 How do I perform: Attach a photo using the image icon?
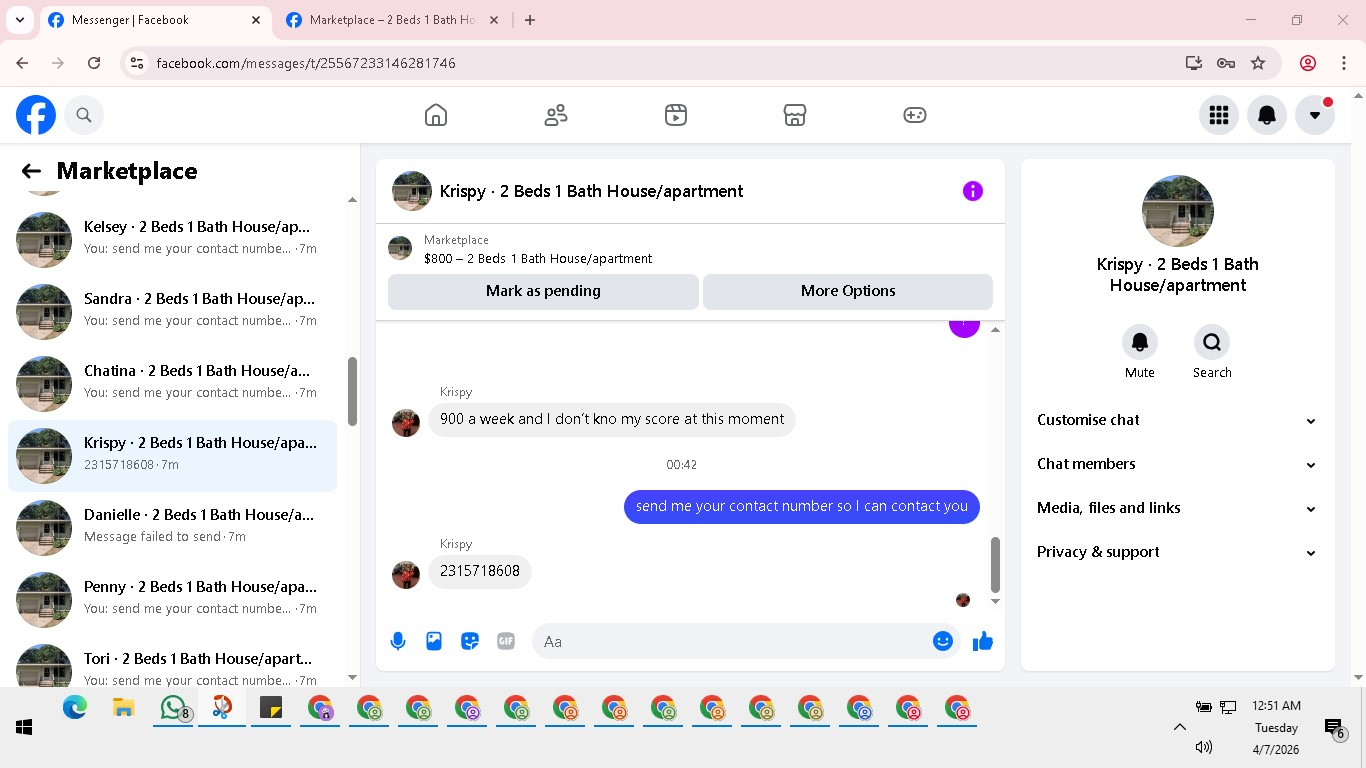pyautogui.click(x=434, y=641)
